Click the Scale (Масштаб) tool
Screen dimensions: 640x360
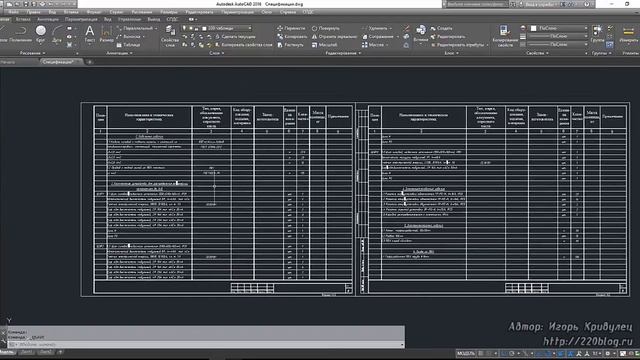coord(324,44)
